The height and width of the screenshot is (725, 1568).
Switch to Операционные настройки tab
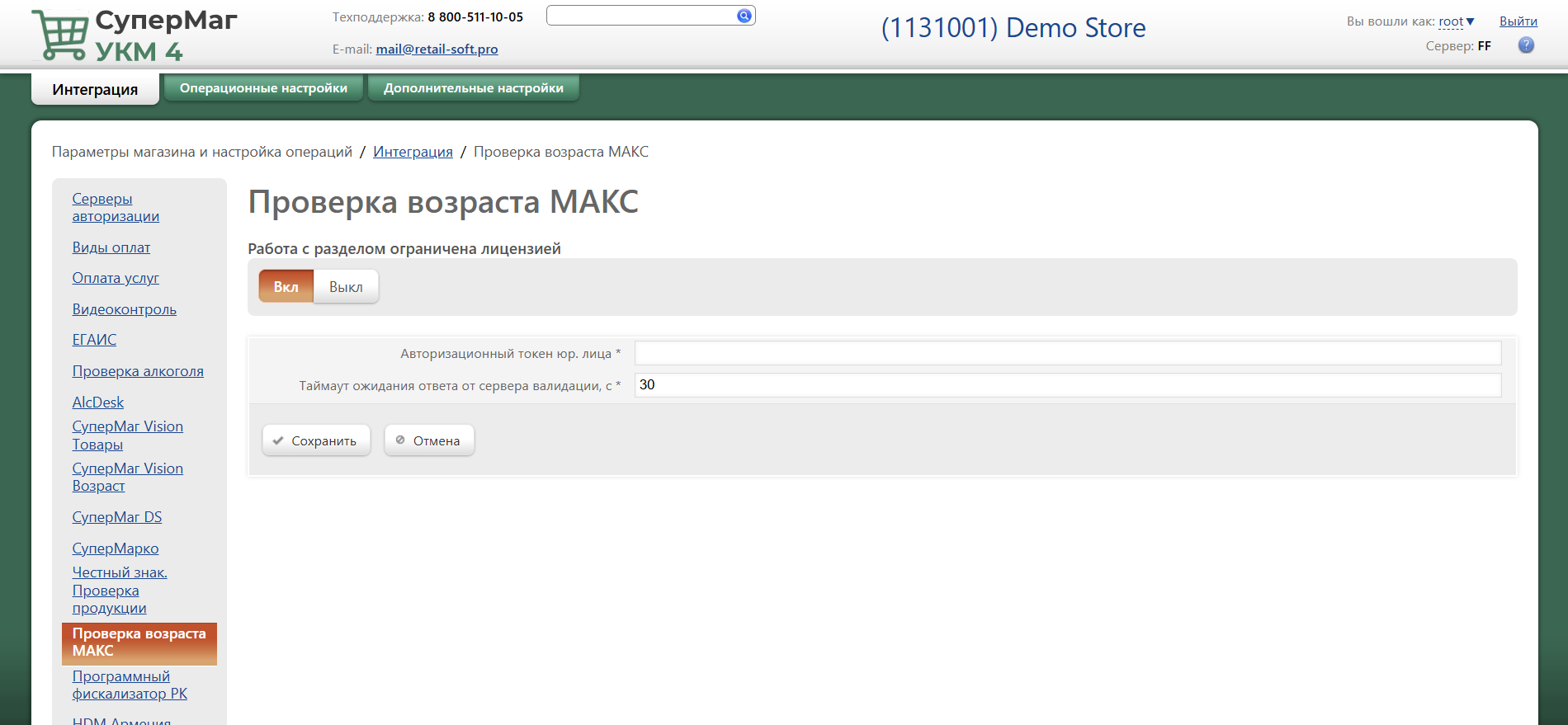[x=263, y=88]
